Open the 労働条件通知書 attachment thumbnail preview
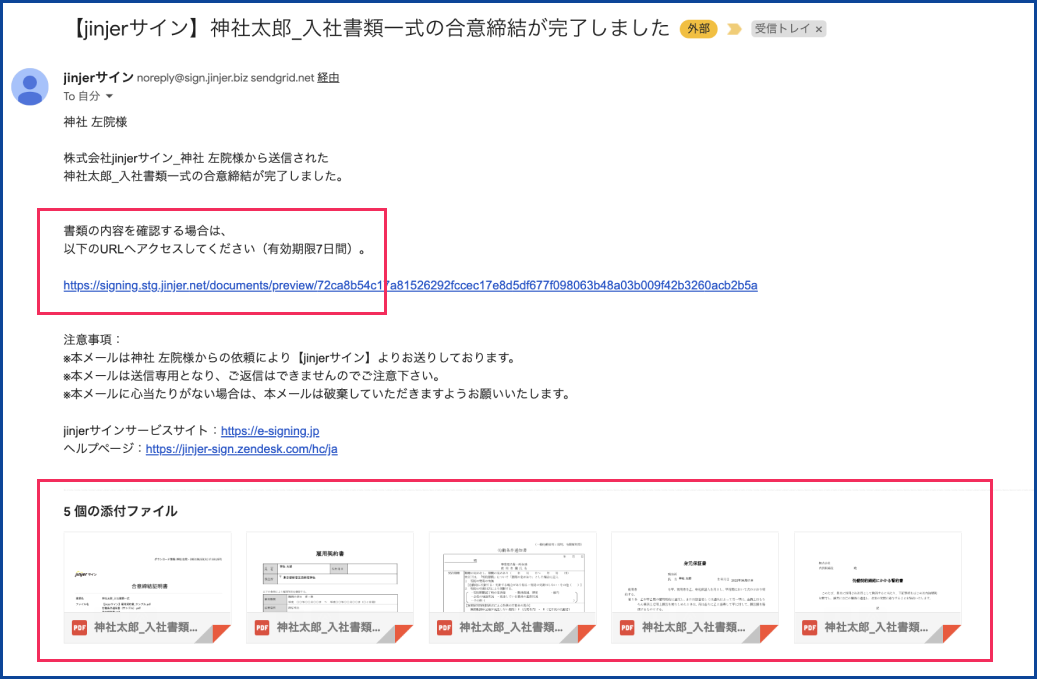 click(512, 575)
